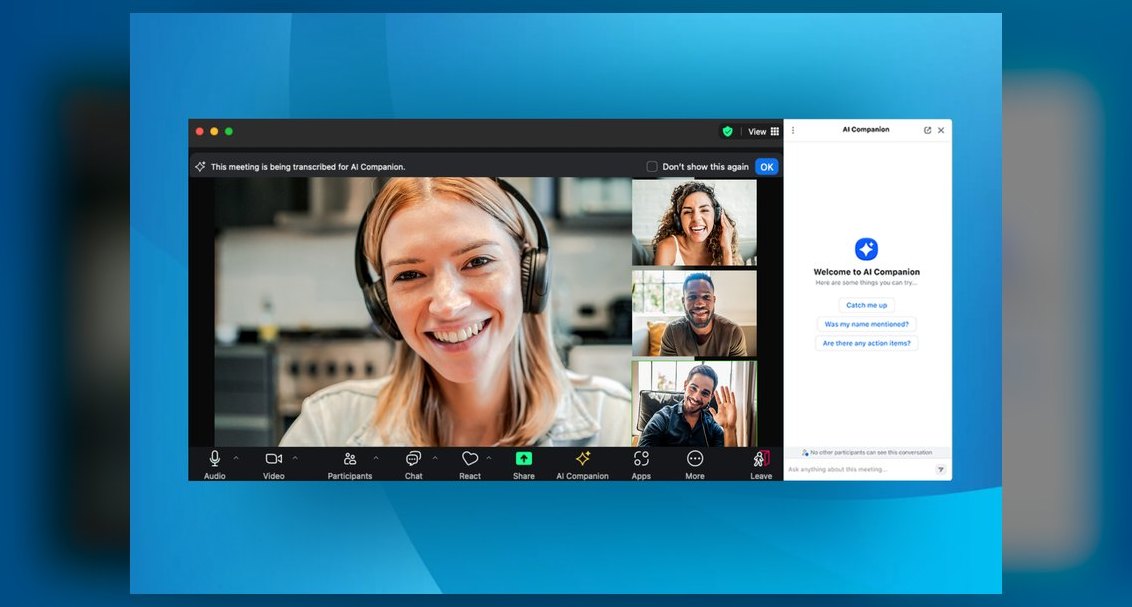Click Was my name mentioned? suggestion
1132x607 pixels.
[x=866, y=324]
